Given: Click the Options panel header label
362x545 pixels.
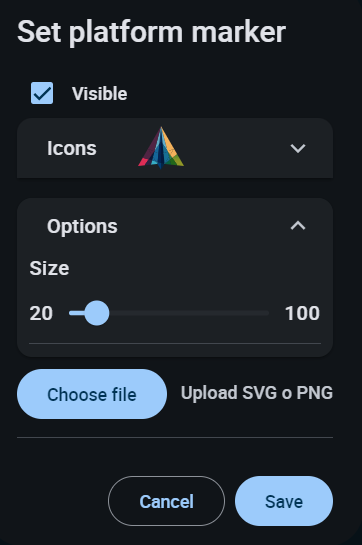Looking at the screenshot, I should (x=82, y=227).
